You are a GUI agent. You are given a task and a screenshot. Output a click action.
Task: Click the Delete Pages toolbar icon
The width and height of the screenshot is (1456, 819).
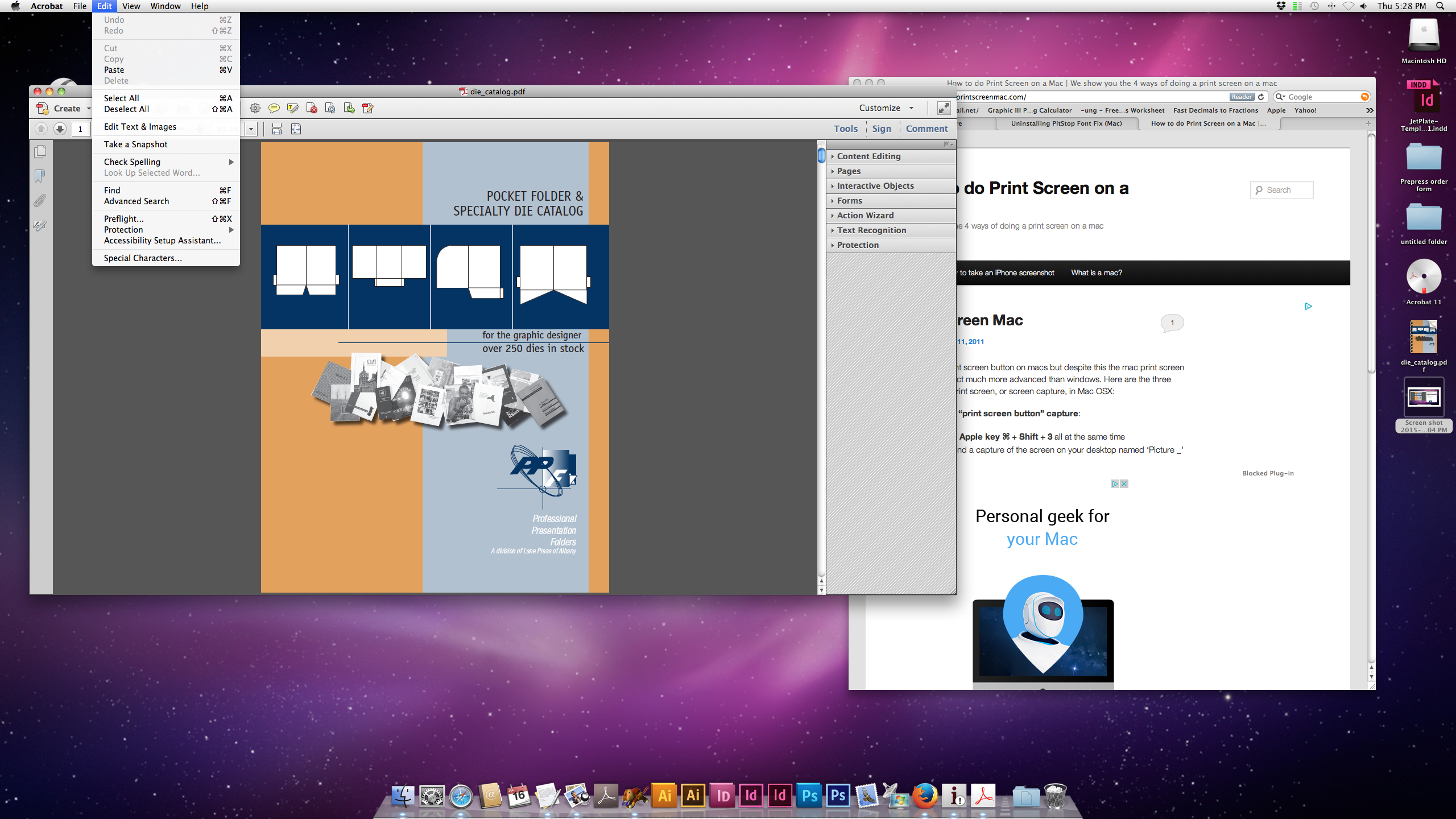tap(311, 108)
